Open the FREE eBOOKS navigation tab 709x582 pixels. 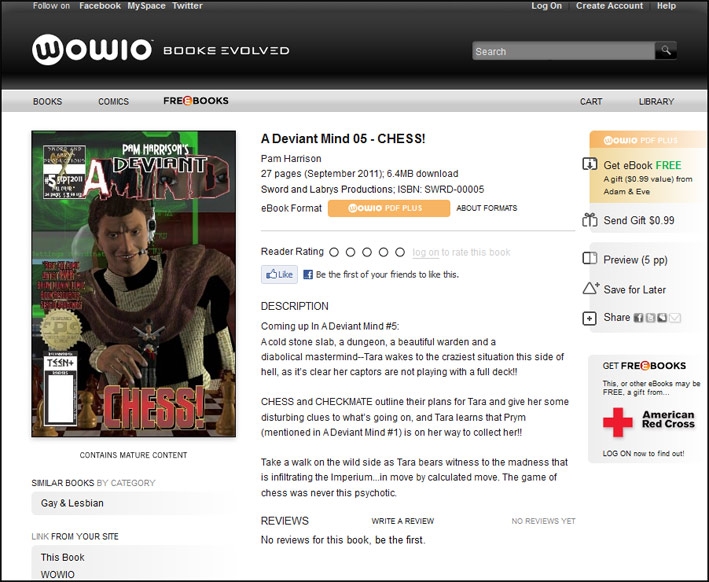coord(196,101)
